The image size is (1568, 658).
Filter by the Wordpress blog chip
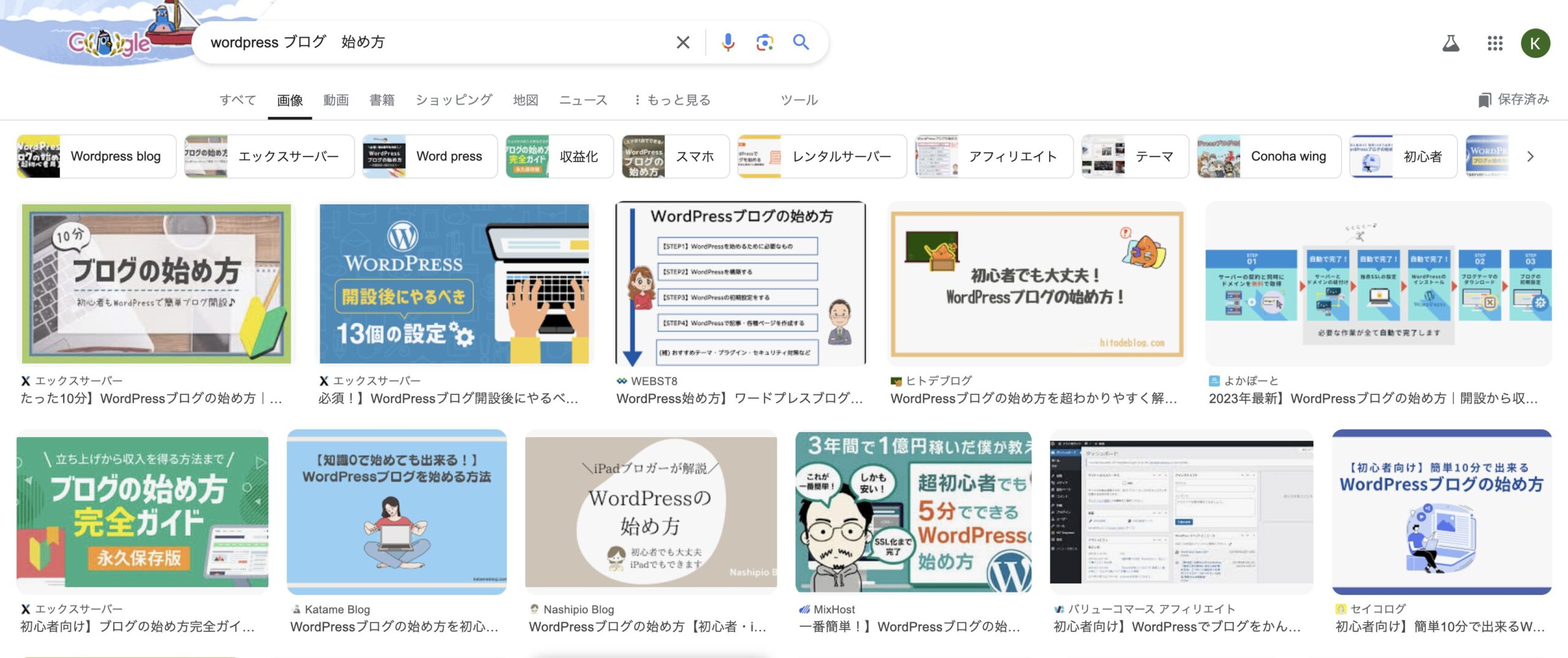coord(96,156)
